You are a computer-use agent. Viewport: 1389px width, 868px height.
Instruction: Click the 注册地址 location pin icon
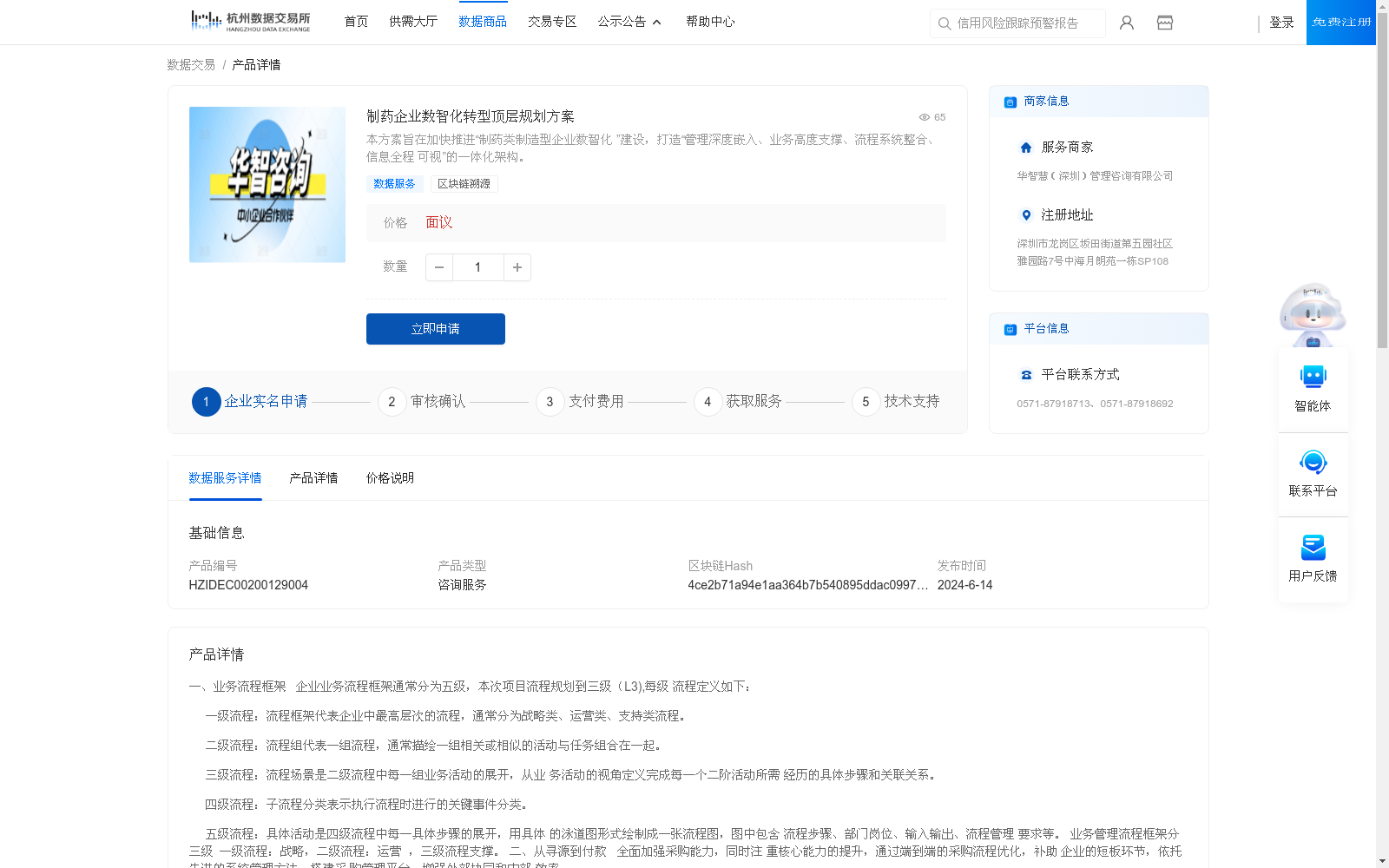[x=1026, y=215]
